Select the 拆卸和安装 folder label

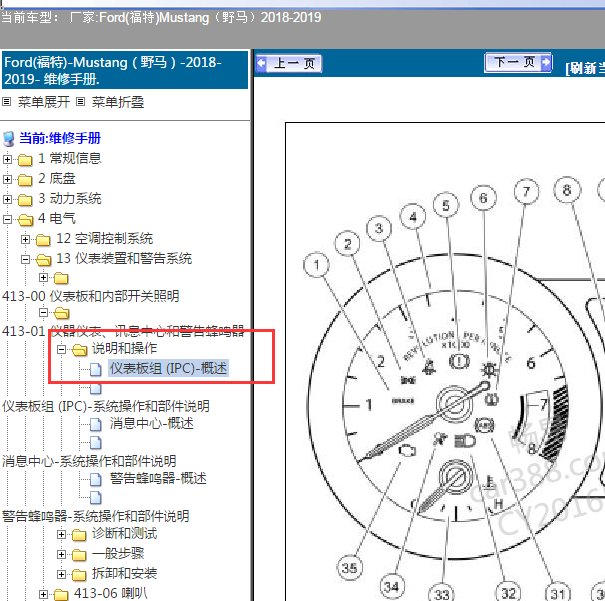[124, 574]
